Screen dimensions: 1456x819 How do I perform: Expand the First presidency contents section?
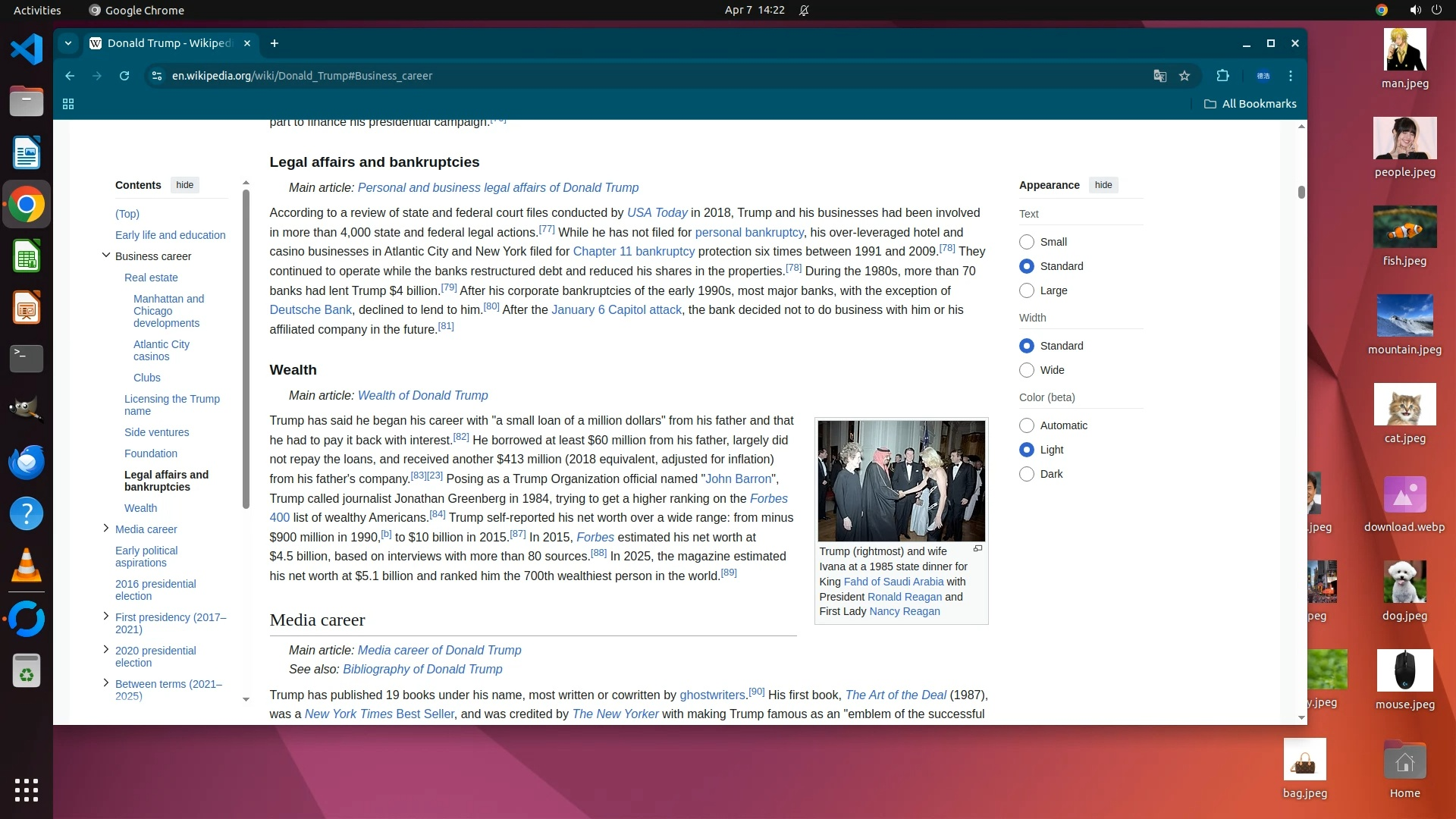tap(106, 617)
